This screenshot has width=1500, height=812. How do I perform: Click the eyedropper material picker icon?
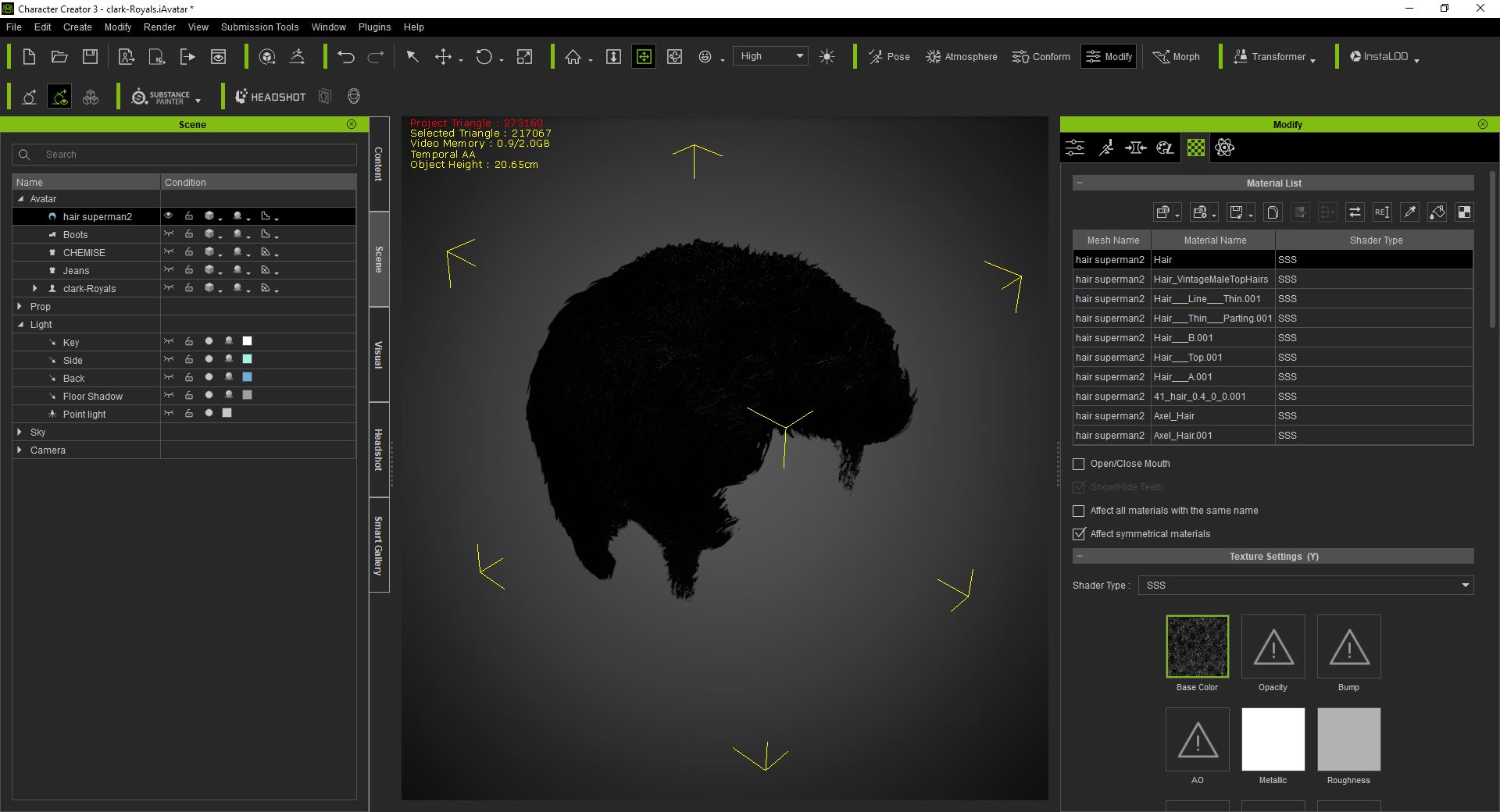pos(1409,212)
